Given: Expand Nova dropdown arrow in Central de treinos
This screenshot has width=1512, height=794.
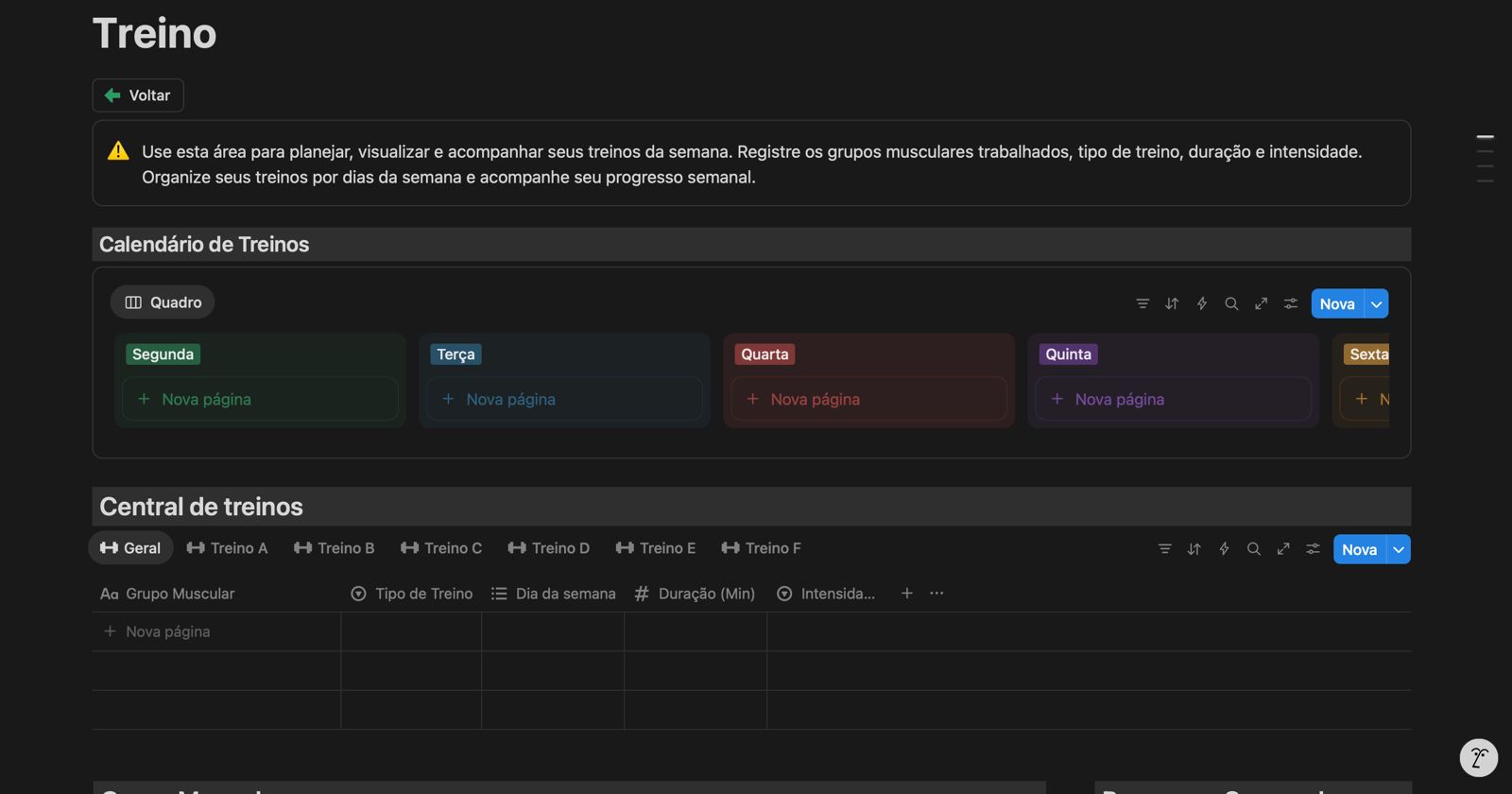Looking at the screenshot, I should click(x=1399, y=550).
